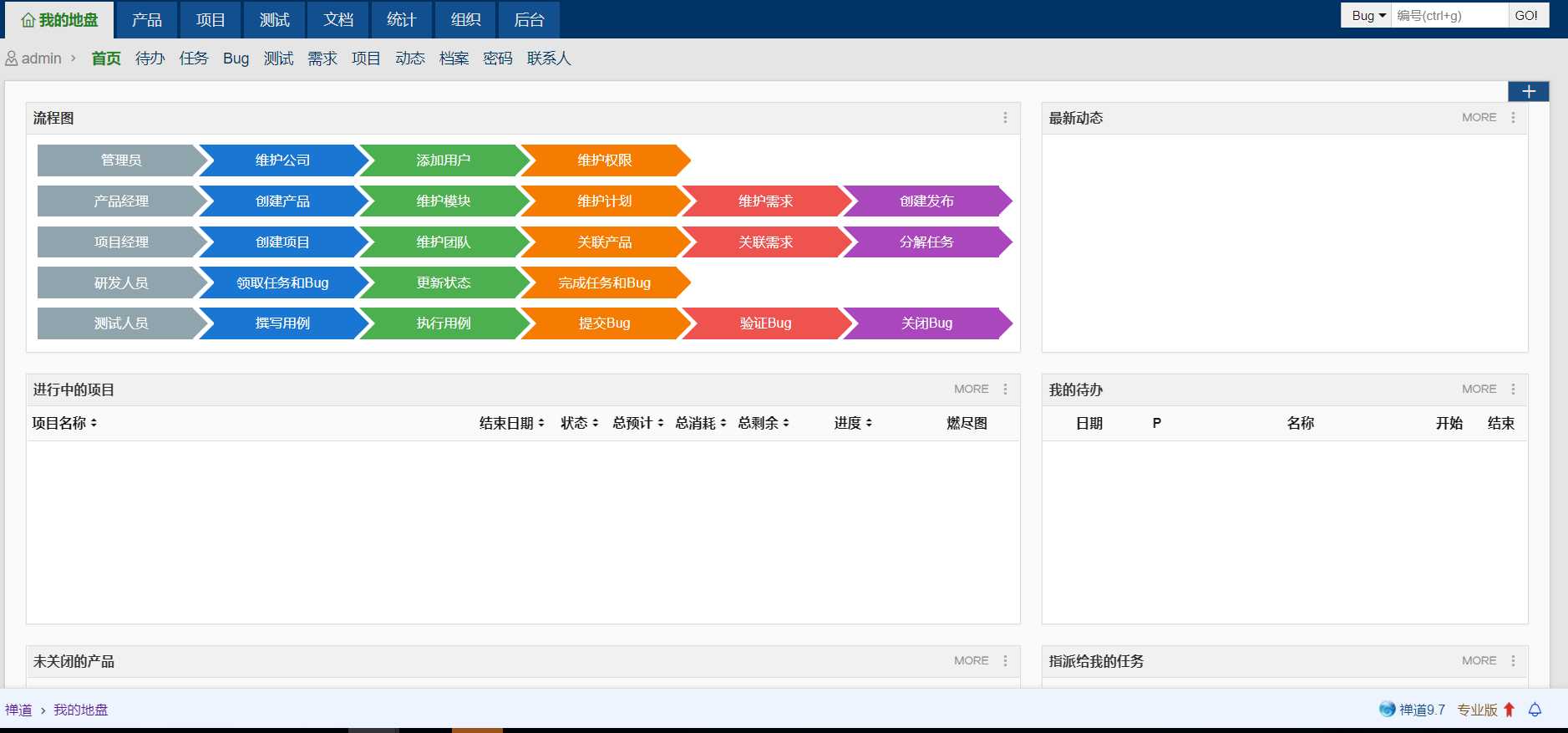1568x733 pixels.
Task: Open the 最新动态 block options menu
Action: (x=1513, y=118)
